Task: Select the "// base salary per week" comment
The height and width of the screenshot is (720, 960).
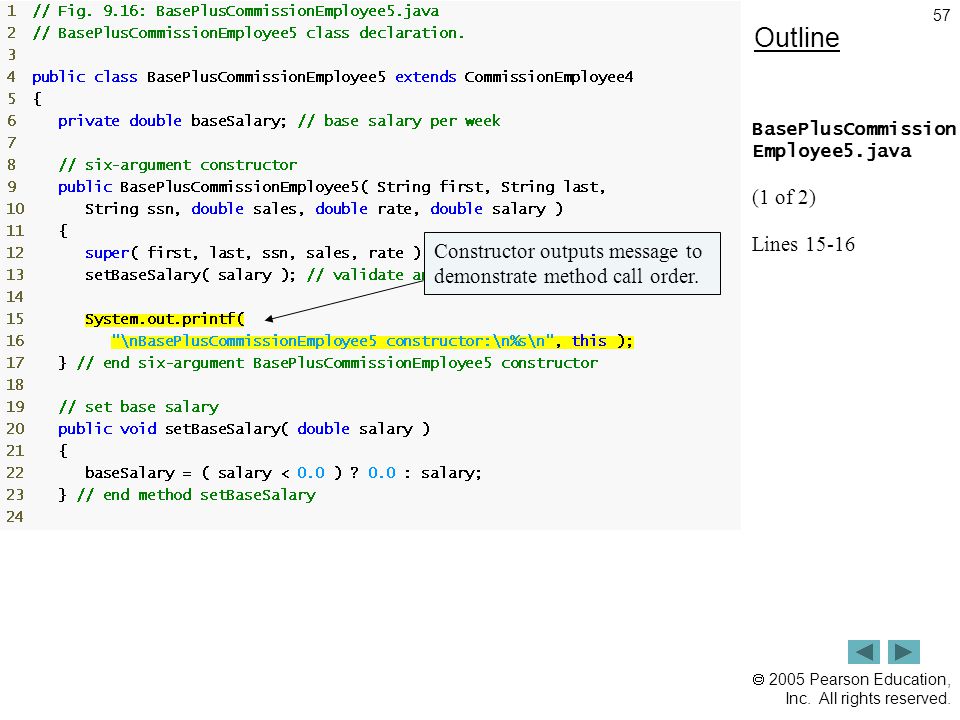Action: (x=399, y=121)
